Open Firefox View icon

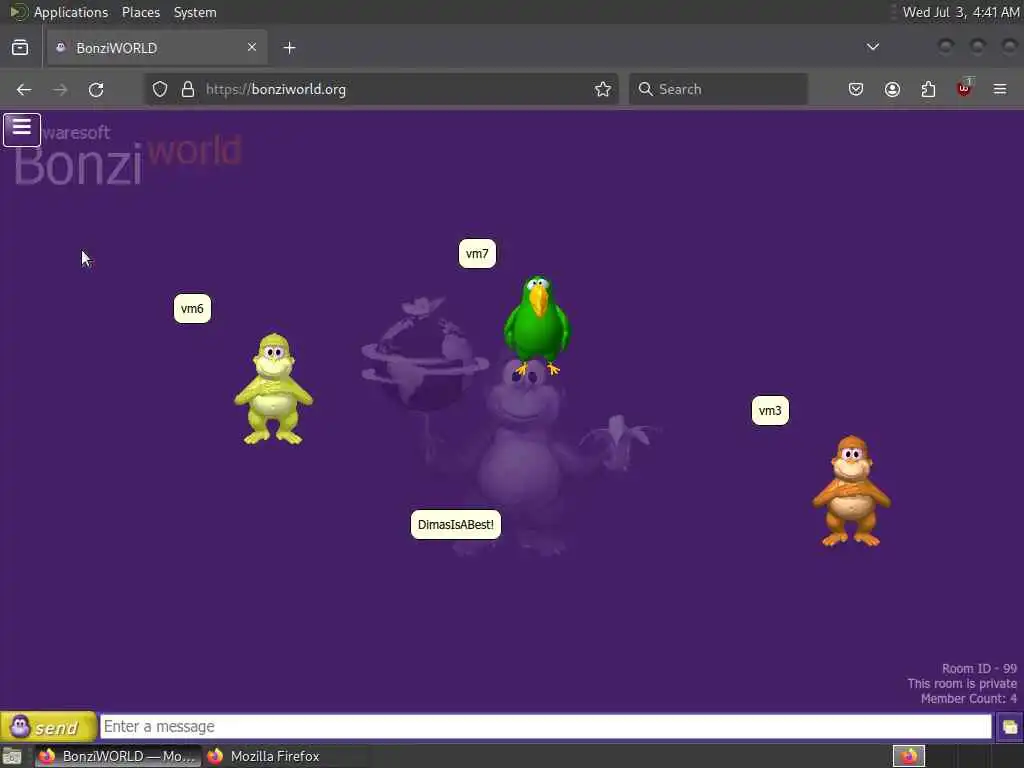20,48
